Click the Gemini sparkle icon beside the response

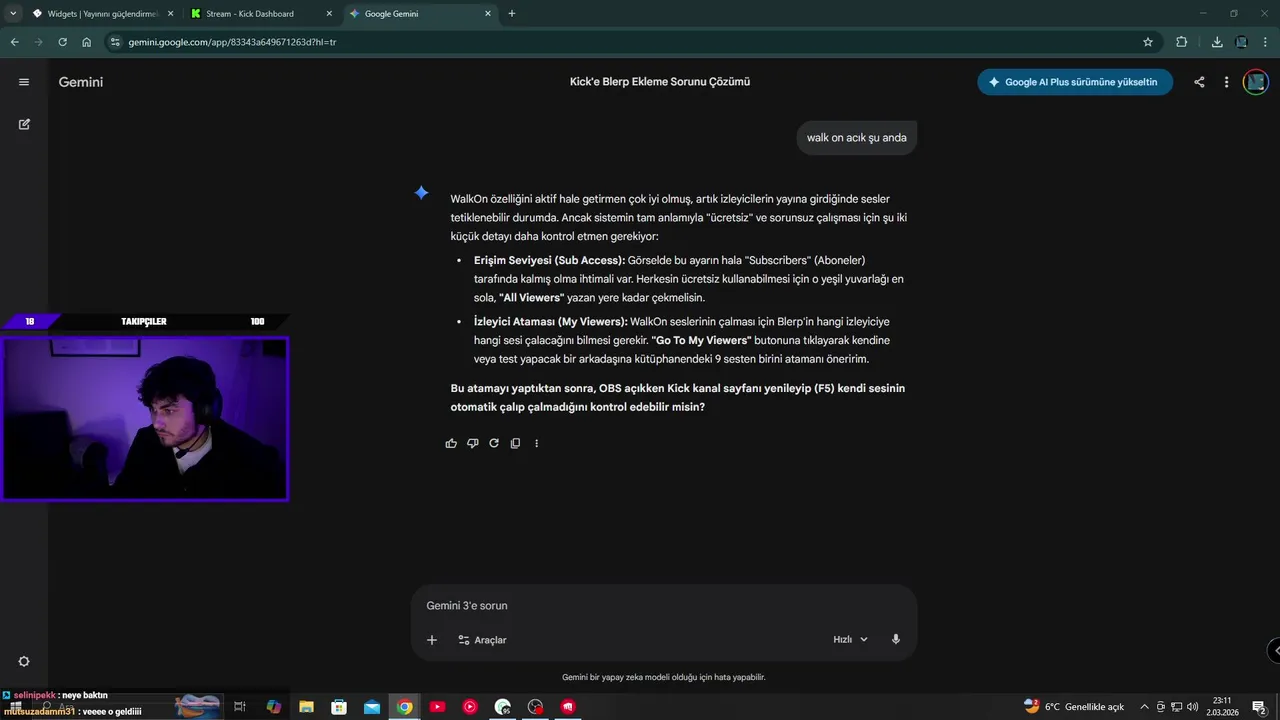click(x=422, y=193)
